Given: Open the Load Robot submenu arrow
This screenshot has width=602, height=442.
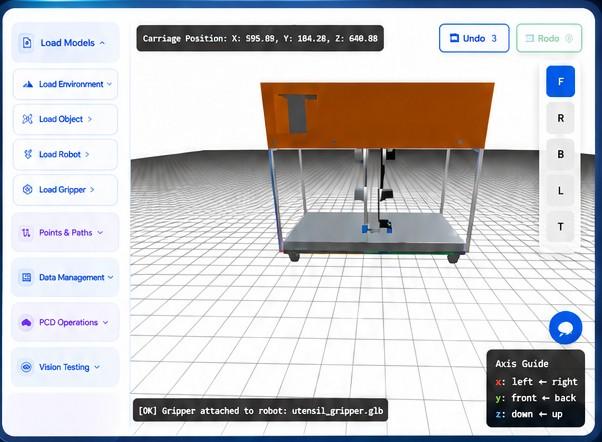Looking at the screenshot, I should pos(88,154).
